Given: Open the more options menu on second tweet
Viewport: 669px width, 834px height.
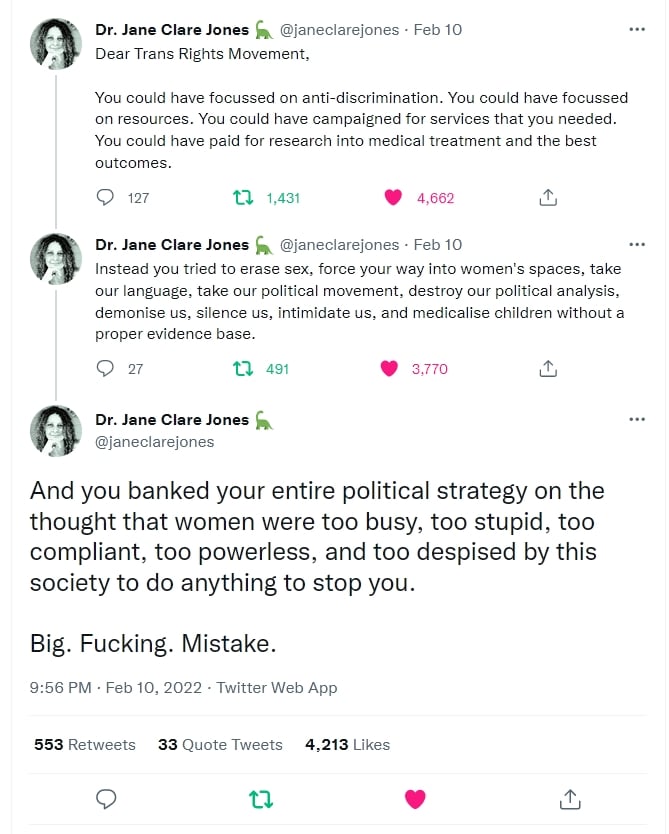Looking at the screenshot, I should [x=637, y=243].
